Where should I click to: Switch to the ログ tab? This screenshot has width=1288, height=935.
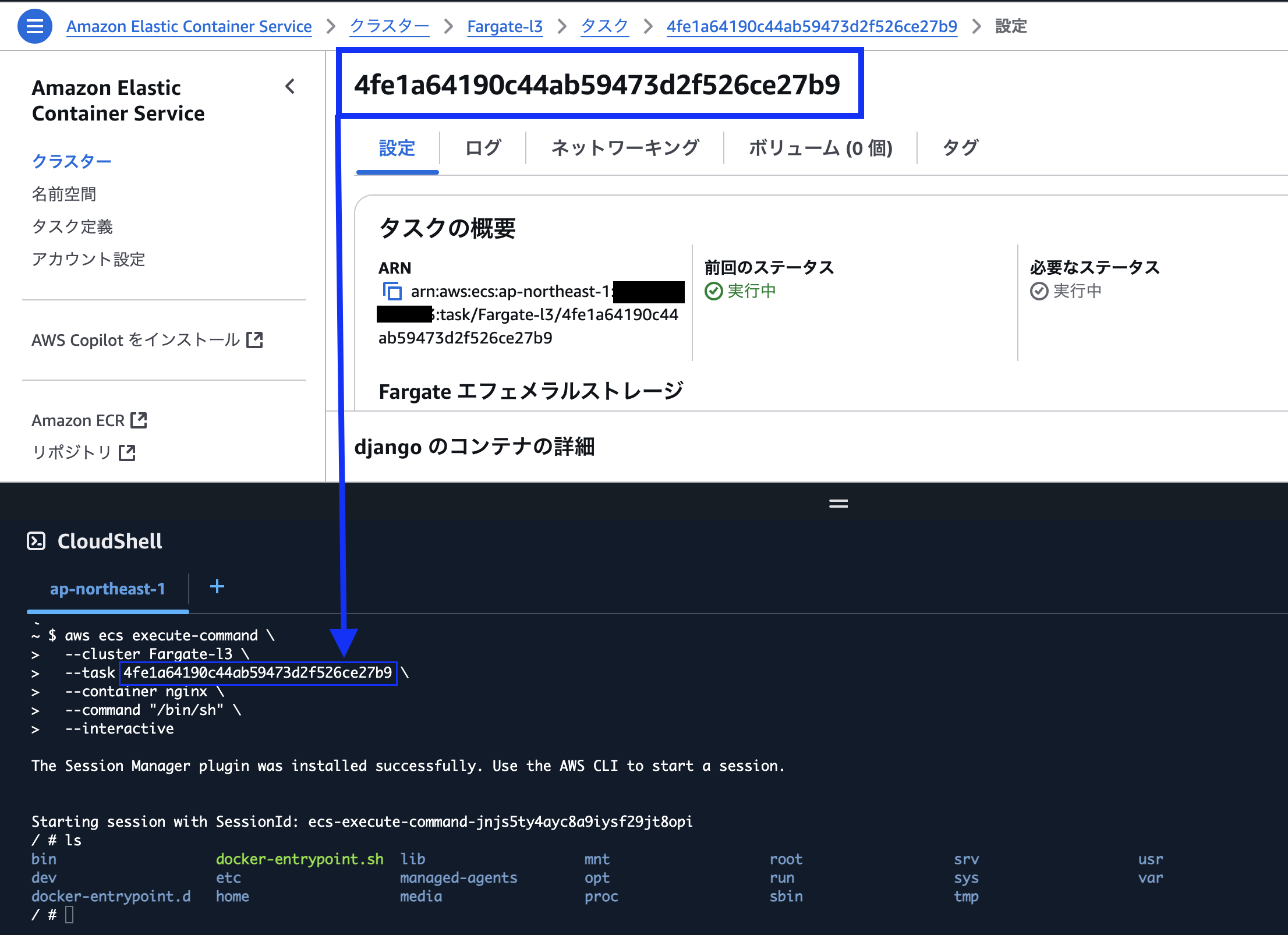coord(482,148)
